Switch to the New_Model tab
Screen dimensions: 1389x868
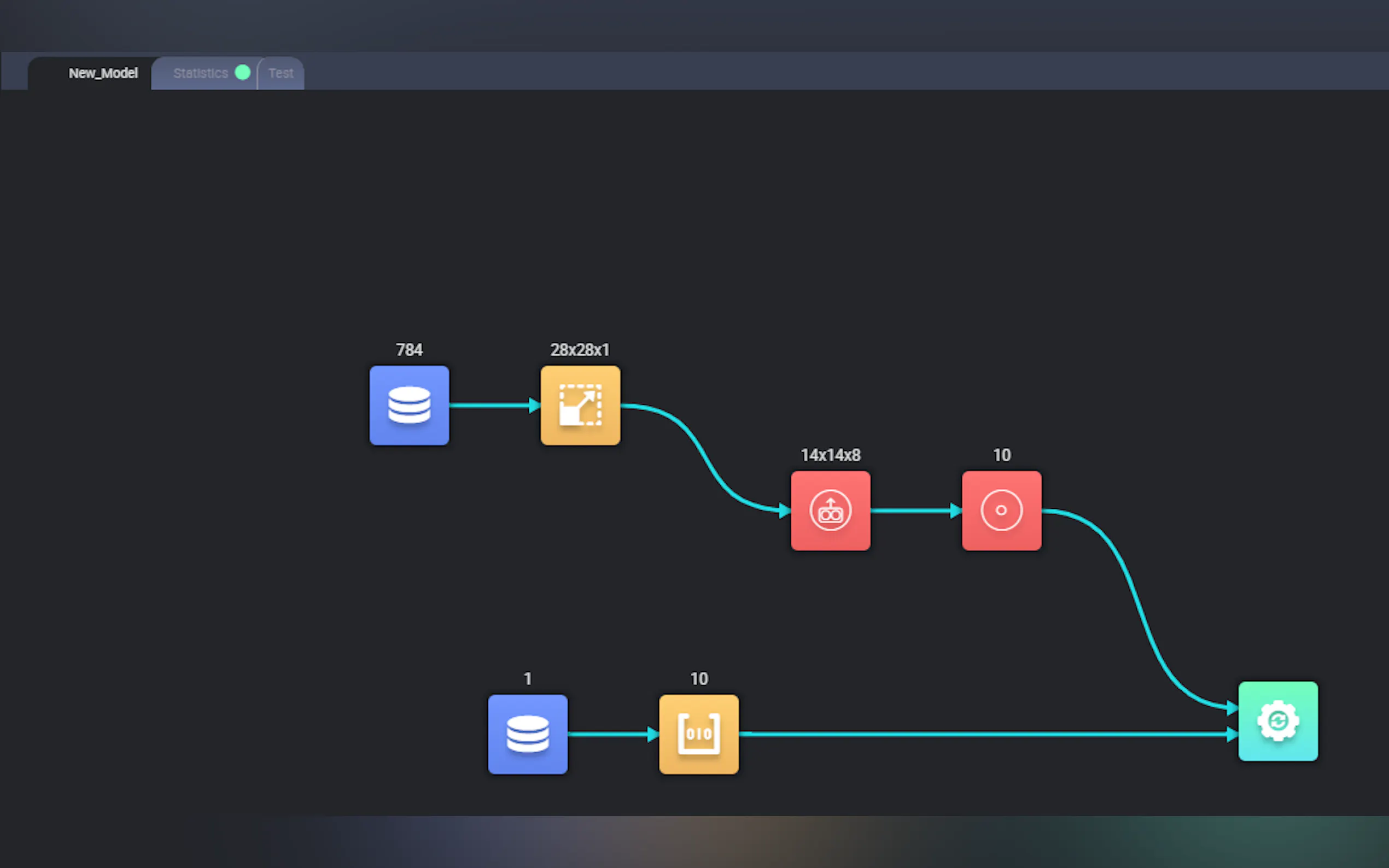(103, 73)
